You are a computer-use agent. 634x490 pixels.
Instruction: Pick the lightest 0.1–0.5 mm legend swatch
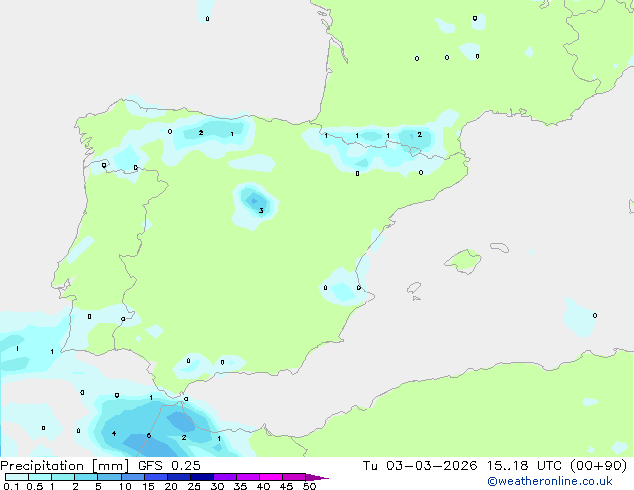click(17, 477)
